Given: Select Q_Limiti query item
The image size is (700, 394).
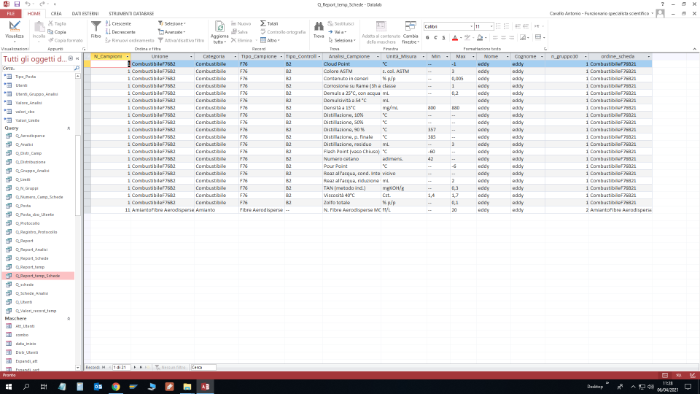Looking at the screenshot, I should [23, 179].
